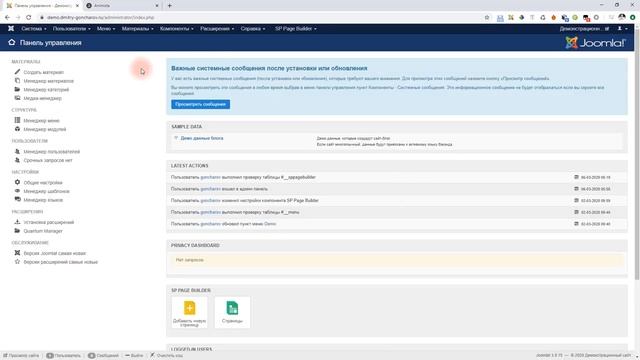Open Менеджер языков link
The image size is (640, 360).
click(x=43, y=200)
